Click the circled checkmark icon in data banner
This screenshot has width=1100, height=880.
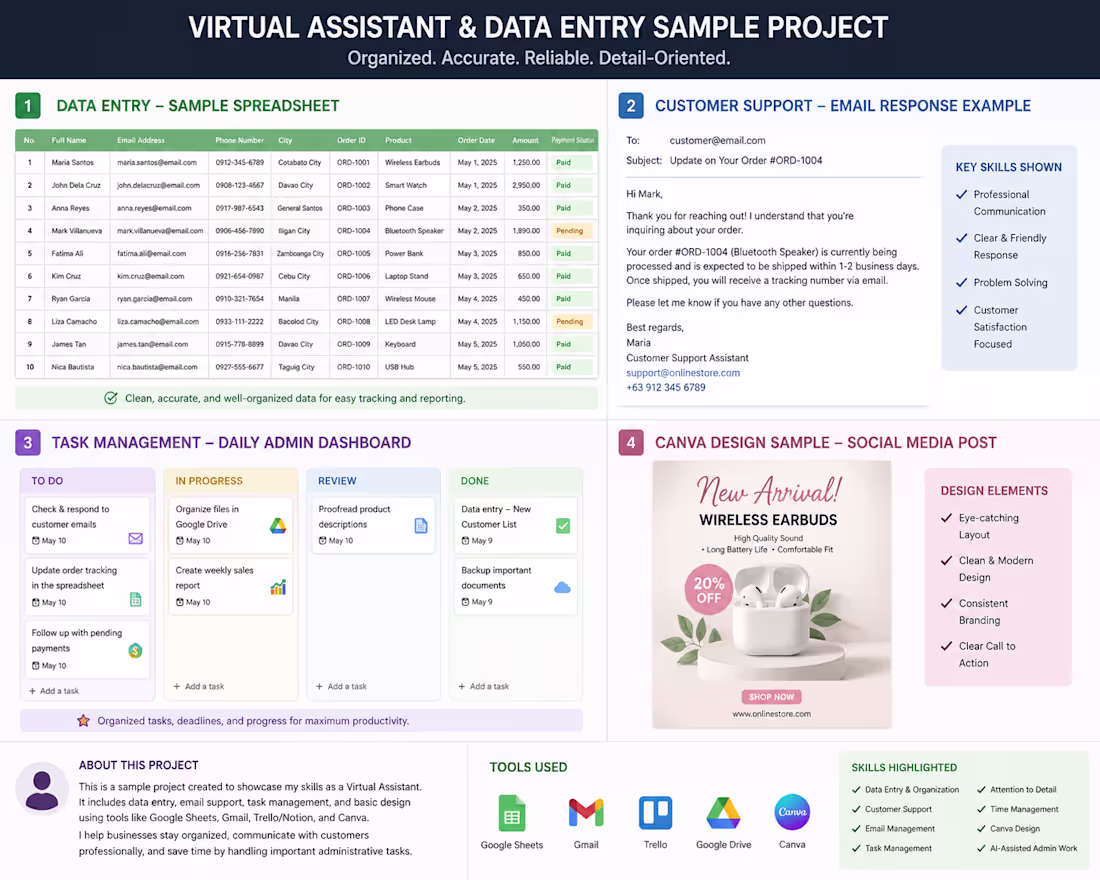[111, 398]
